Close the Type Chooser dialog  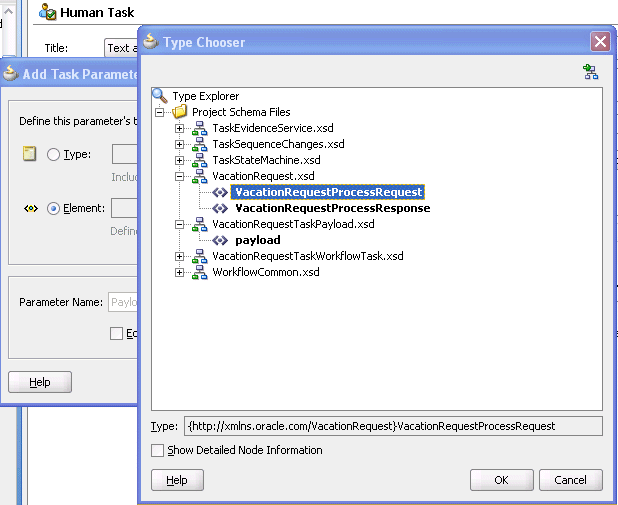[600, 41]
